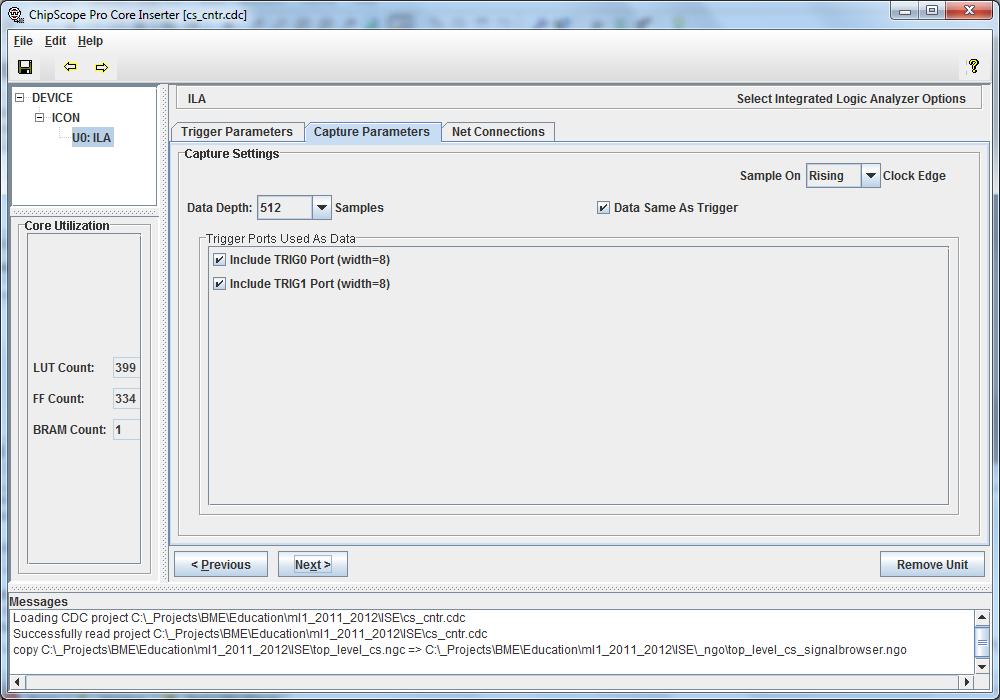1000x700 pixels.
Task: Toggle the Data Same As Trigger checkbox
Action: [x=603, y=208]
